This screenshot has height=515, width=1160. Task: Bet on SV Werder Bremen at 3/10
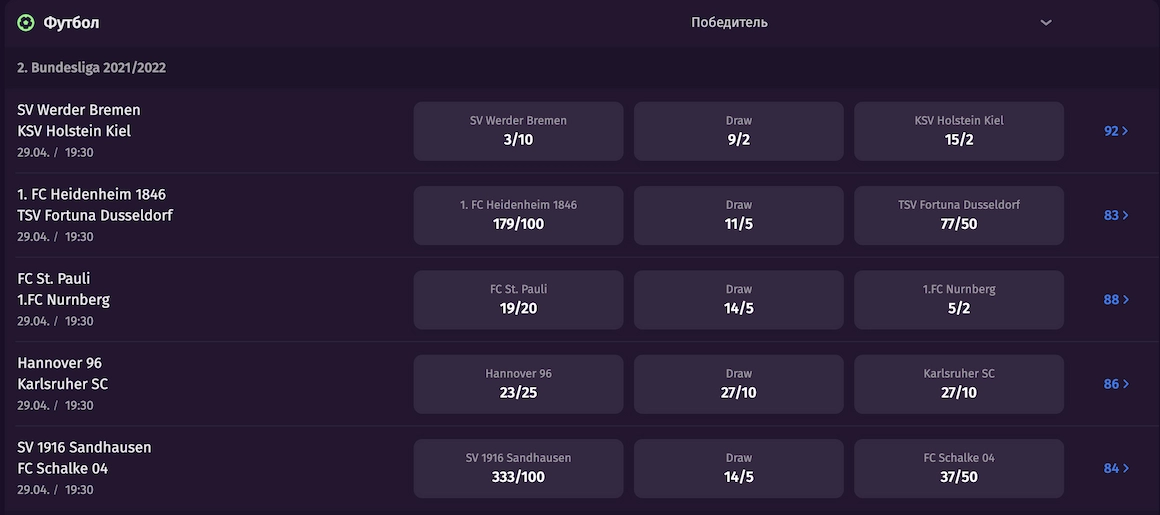[x=518, y=131]
